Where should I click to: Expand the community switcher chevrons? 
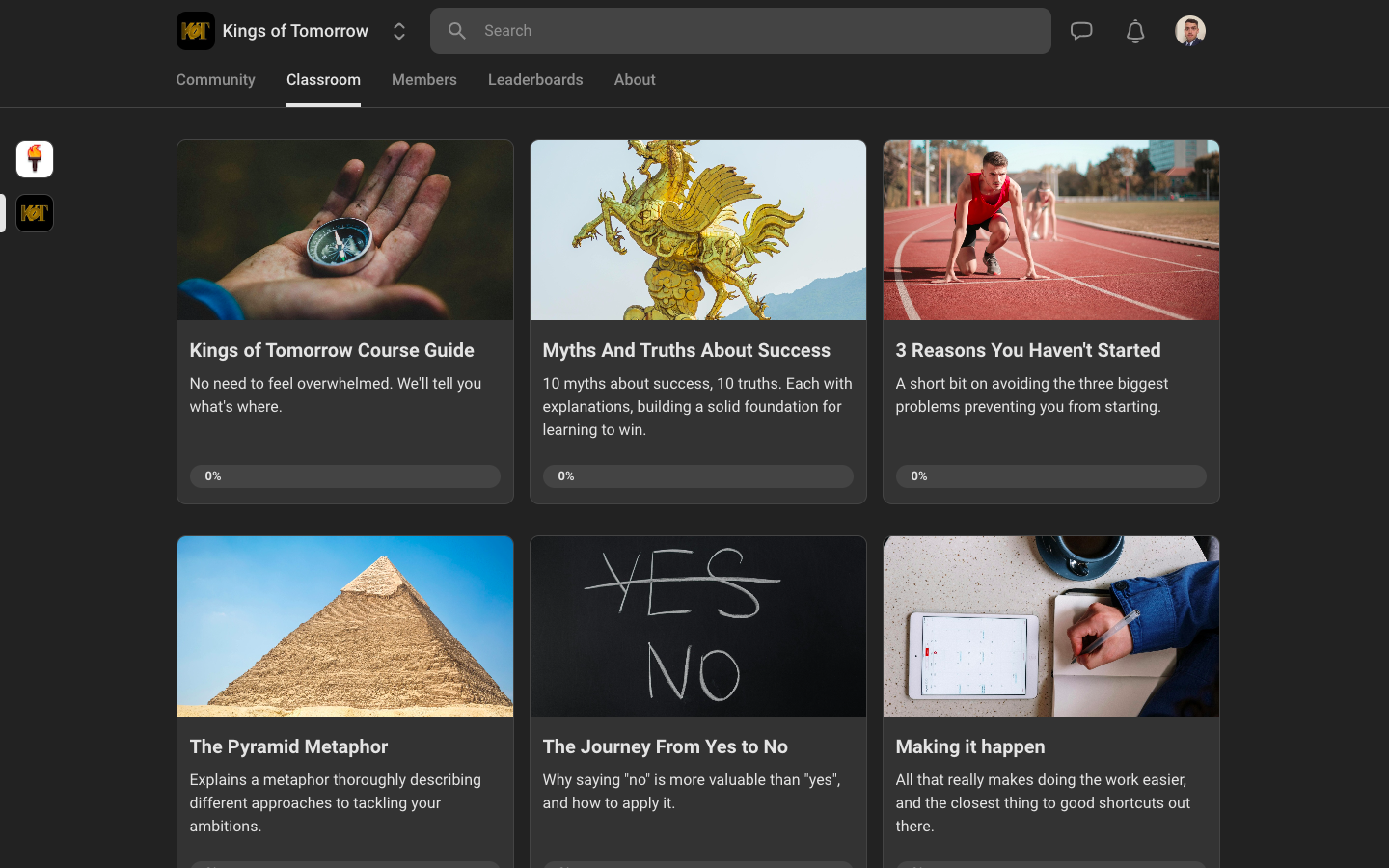pyautogui.click(x=398, y=31)
